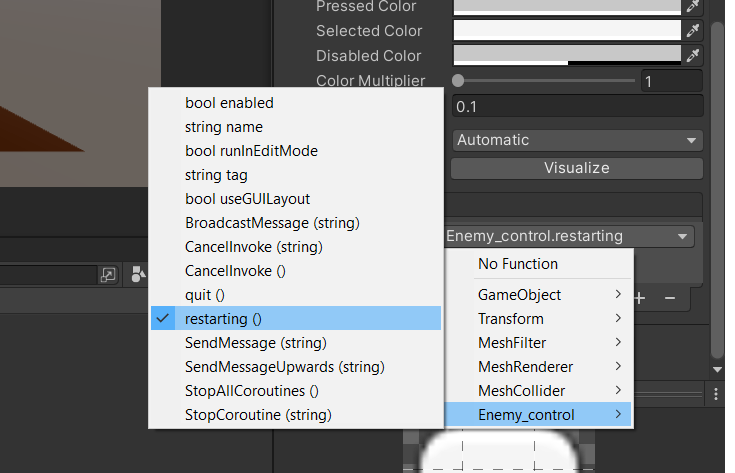Pick color with Disabled Color eyedropper

[693, 55]
